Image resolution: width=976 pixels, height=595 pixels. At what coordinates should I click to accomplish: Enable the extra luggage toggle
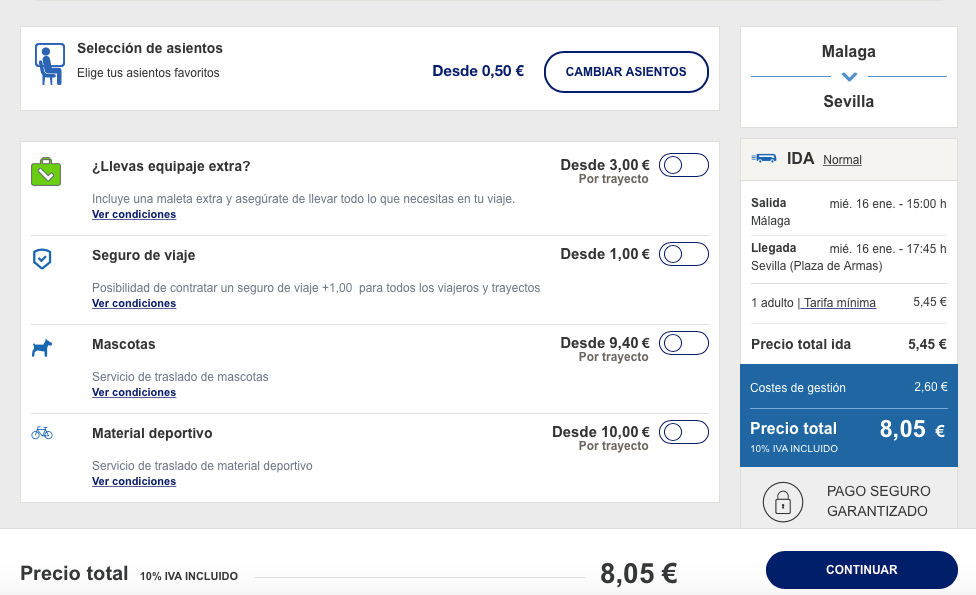pyautogui.click(x=684, y=166)
